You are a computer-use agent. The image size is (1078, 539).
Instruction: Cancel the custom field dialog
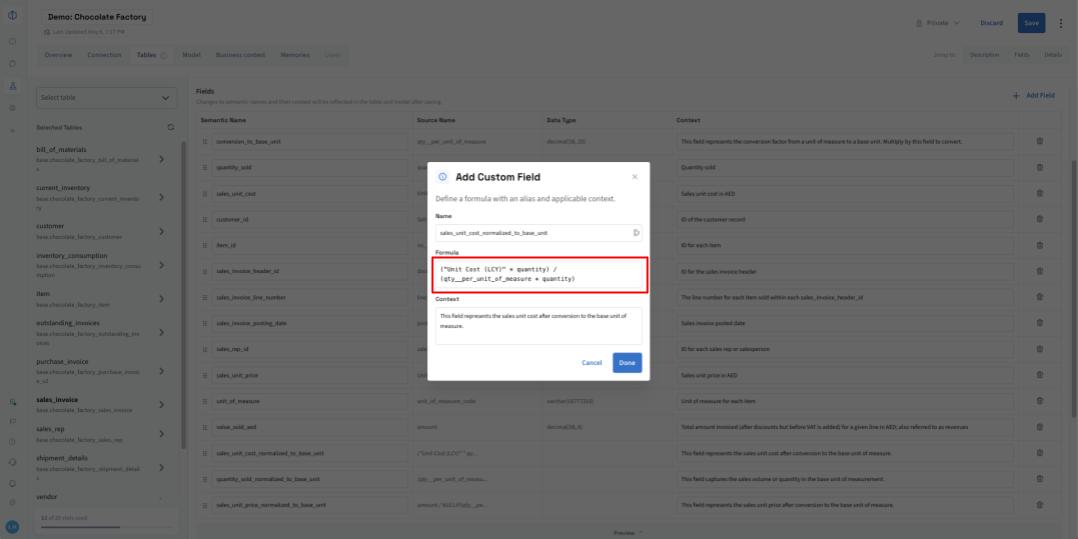592,363
